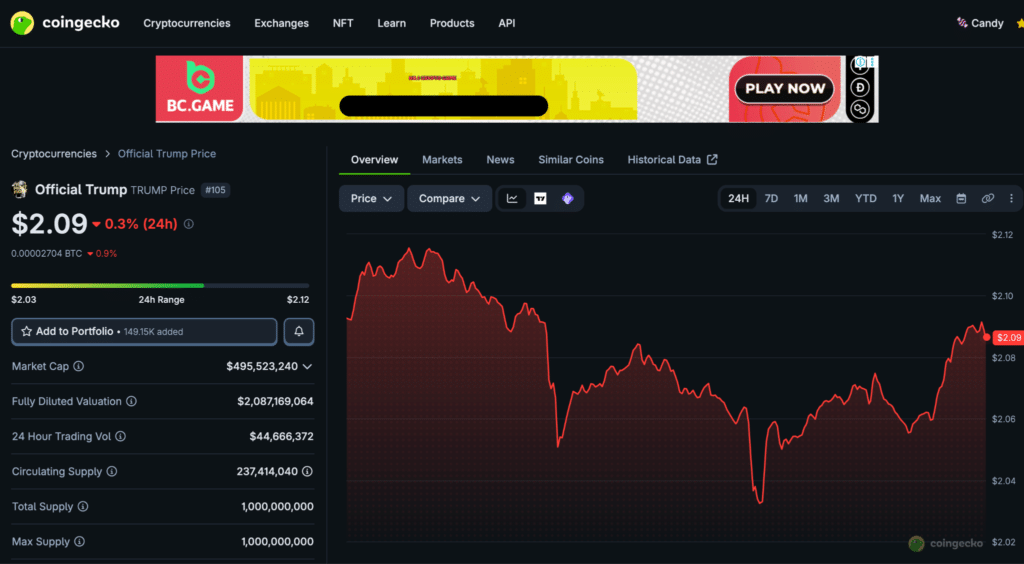Click the 24h Range progress bar
Image resolution: width=1024 pixels, height=564 pixels.
[160, 285]
